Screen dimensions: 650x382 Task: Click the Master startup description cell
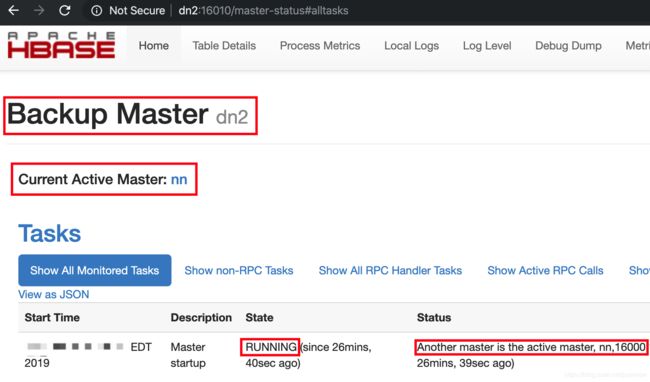(188, 355)
